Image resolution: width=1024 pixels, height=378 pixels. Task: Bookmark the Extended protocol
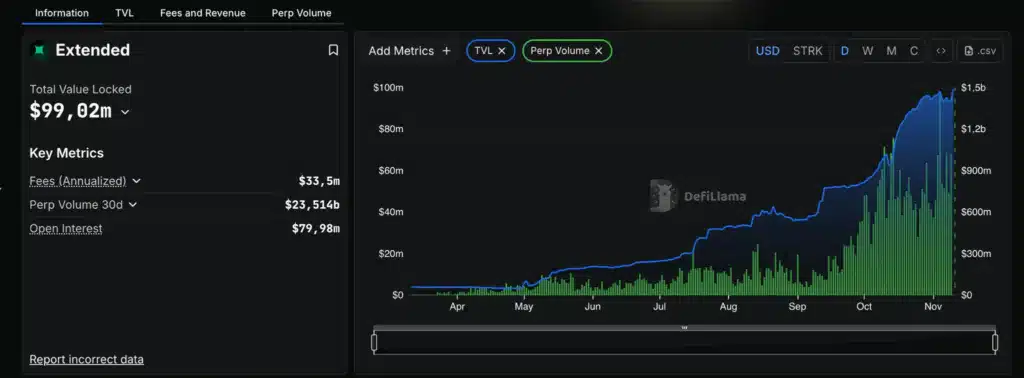pyautogui.click(x=333, y=50)
